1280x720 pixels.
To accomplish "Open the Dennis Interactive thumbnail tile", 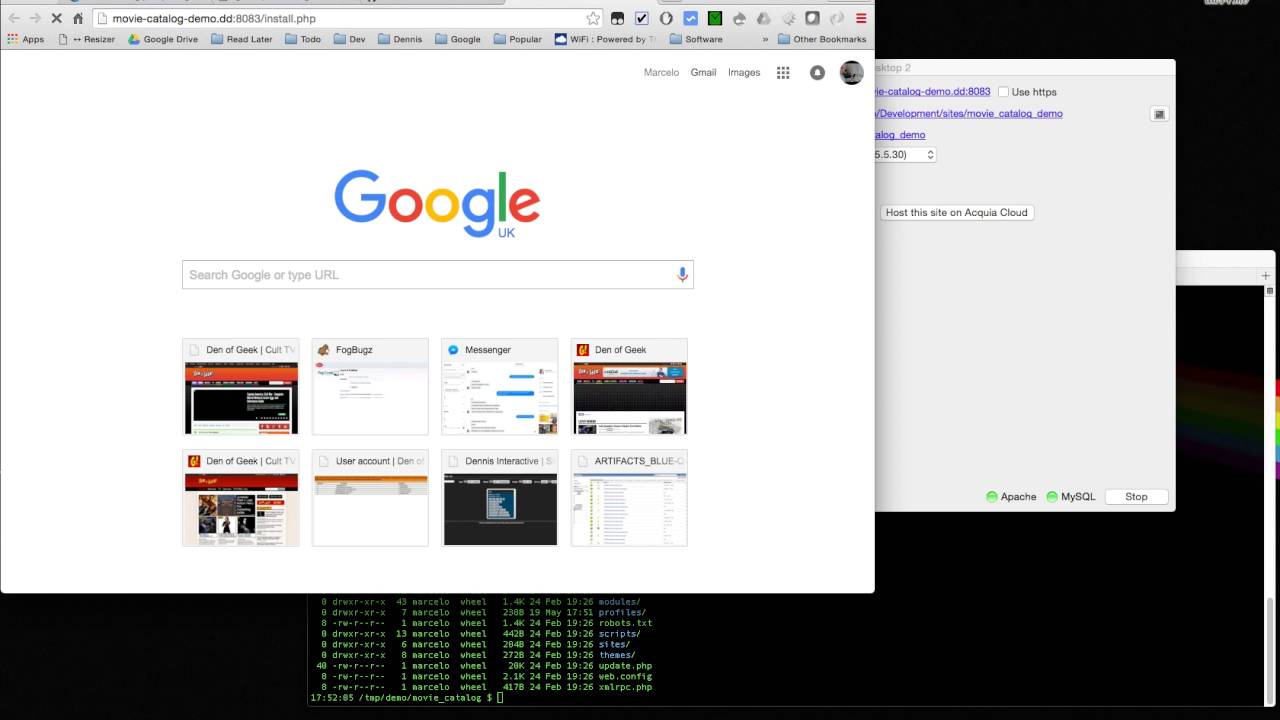I will 500,498.
